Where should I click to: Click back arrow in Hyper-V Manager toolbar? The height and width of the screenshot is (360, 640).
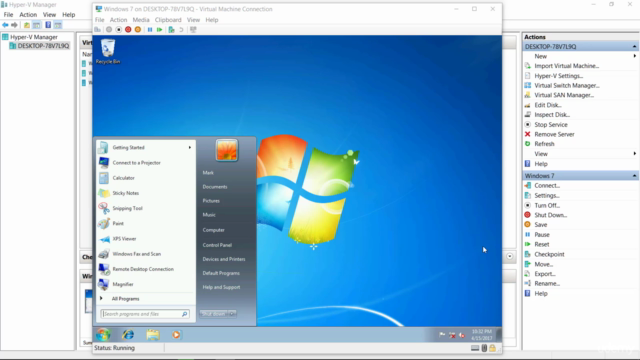point(5,25)
